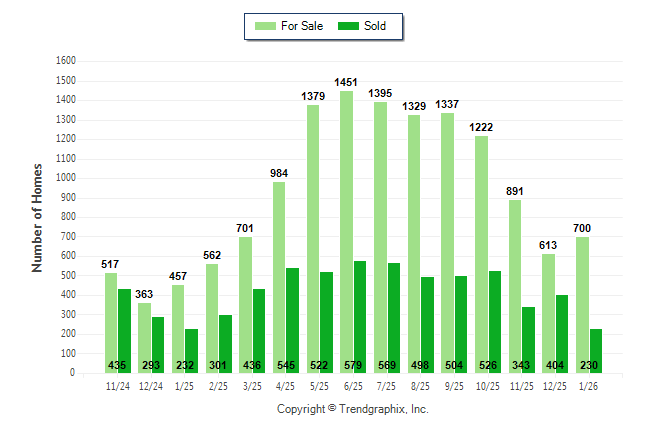This screenshot has width=646, height=434.
Task: Select the 6/25 For Sale bar
Action: click(346, 231)
